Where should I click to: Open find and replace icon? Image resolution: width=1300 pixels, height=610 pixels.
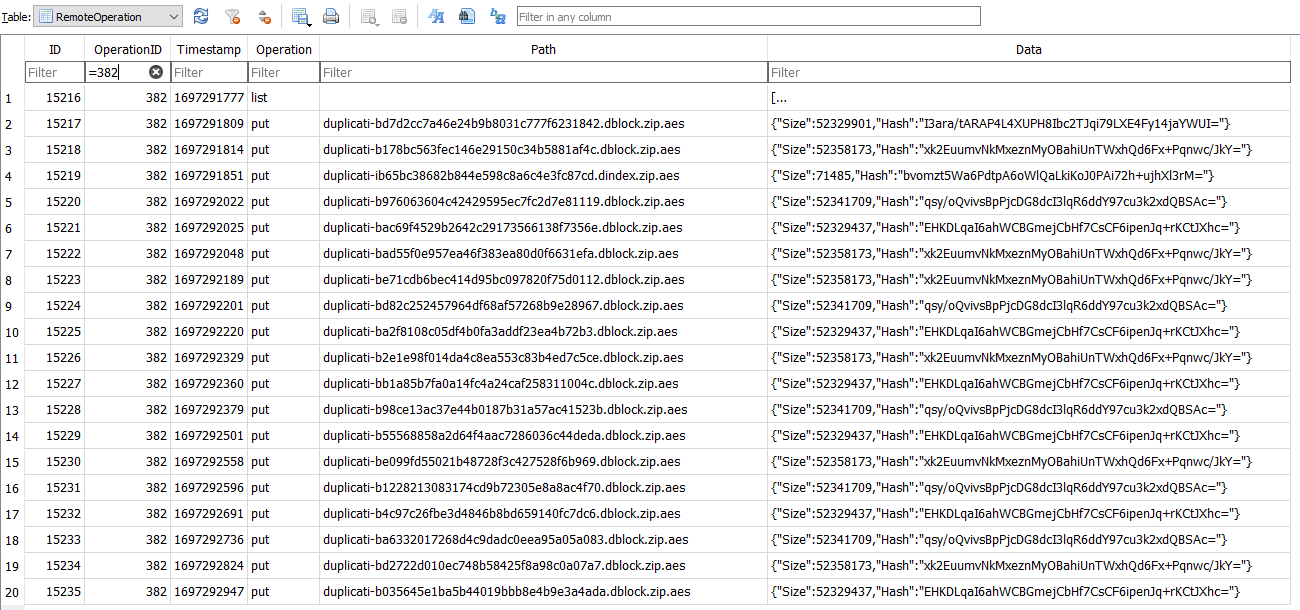497,16
